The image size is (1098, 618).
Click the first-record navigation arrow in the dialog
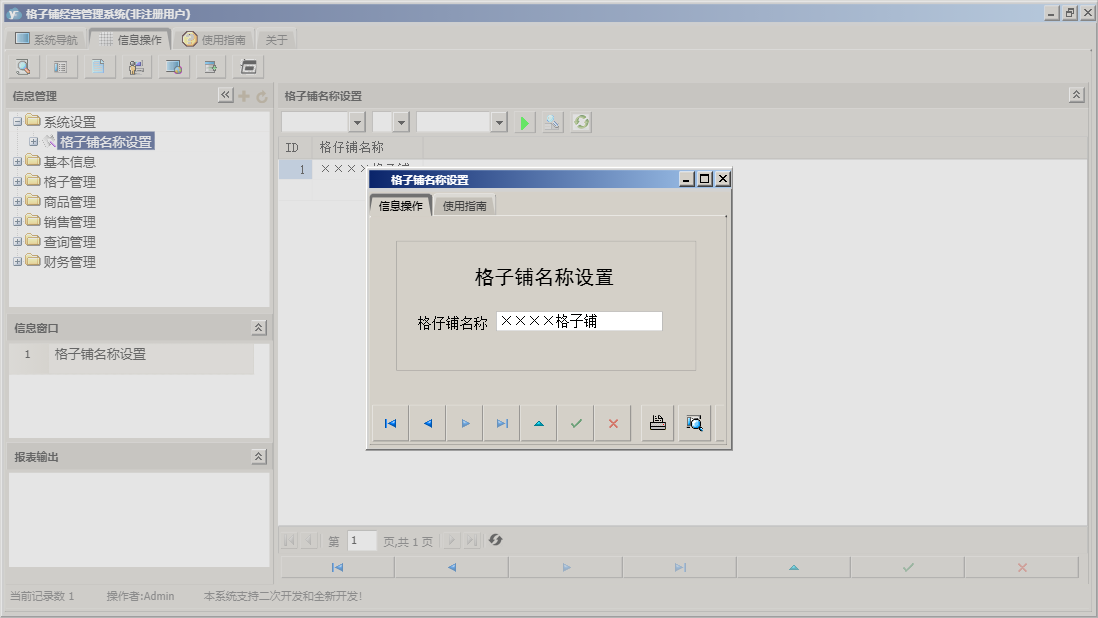[389, 422]
